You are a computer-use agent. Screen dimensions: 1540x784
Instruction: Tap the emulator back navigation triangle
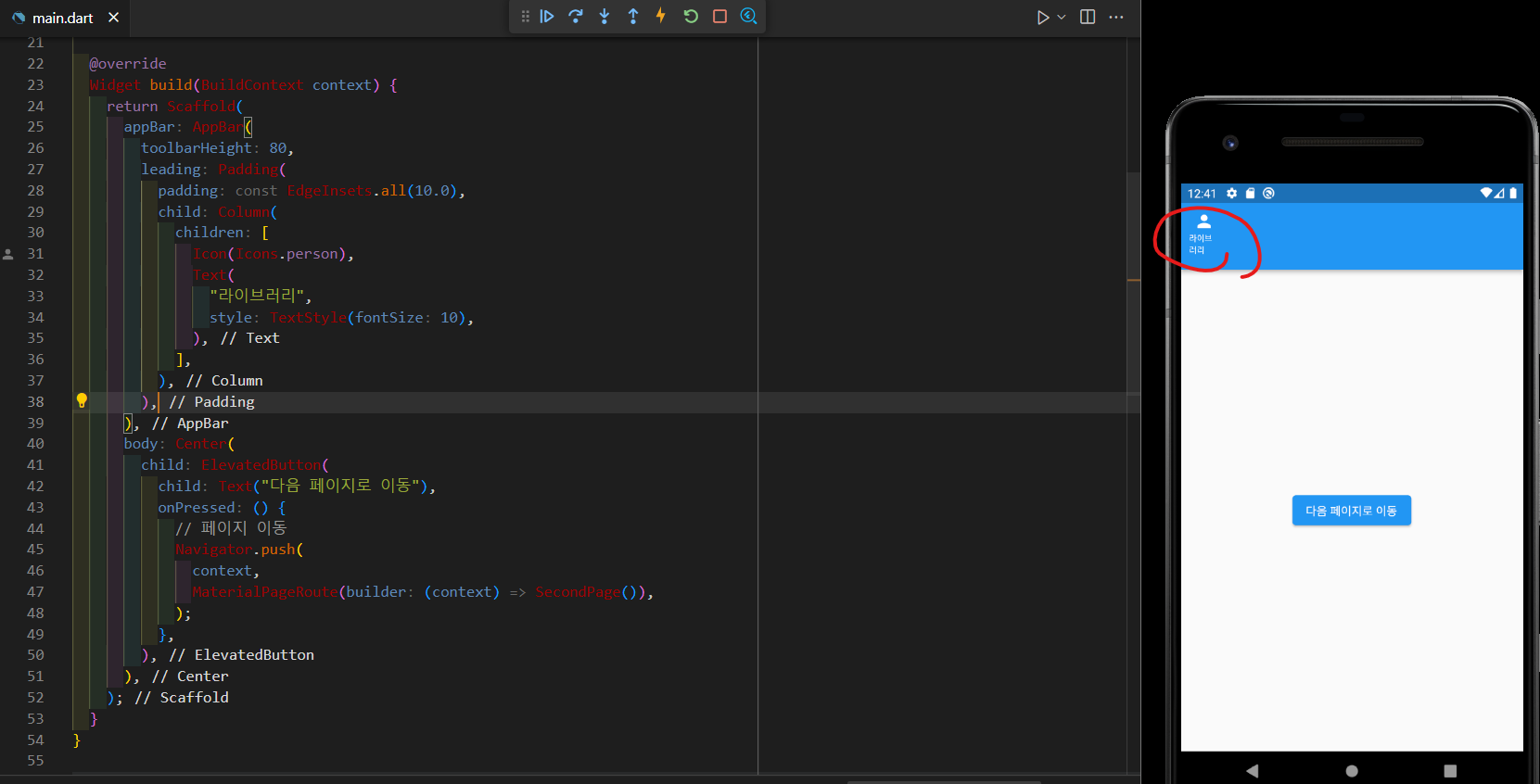coord(1252,770)
